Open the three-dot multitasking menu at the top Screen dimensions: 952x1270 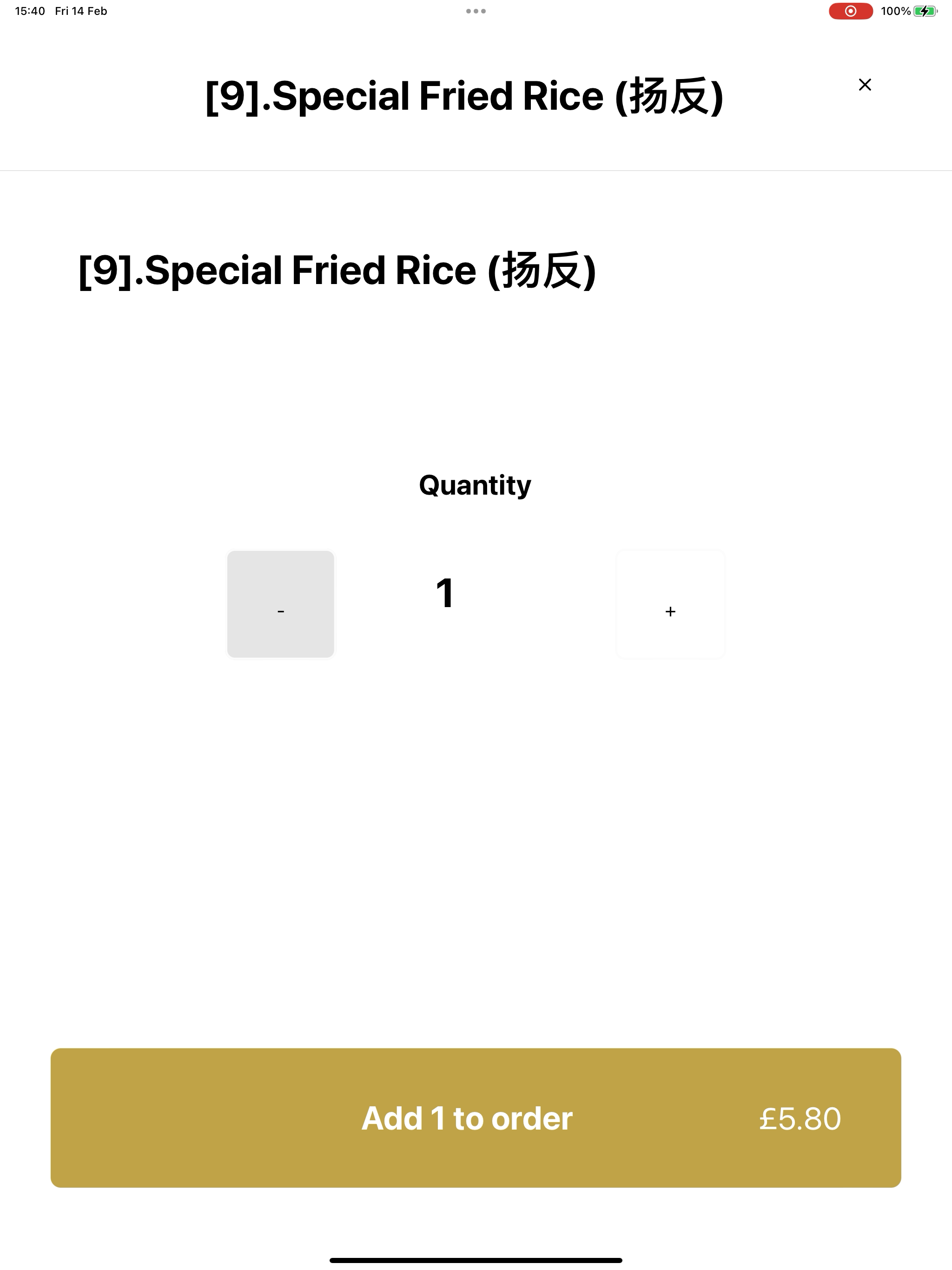coord(476,11)
